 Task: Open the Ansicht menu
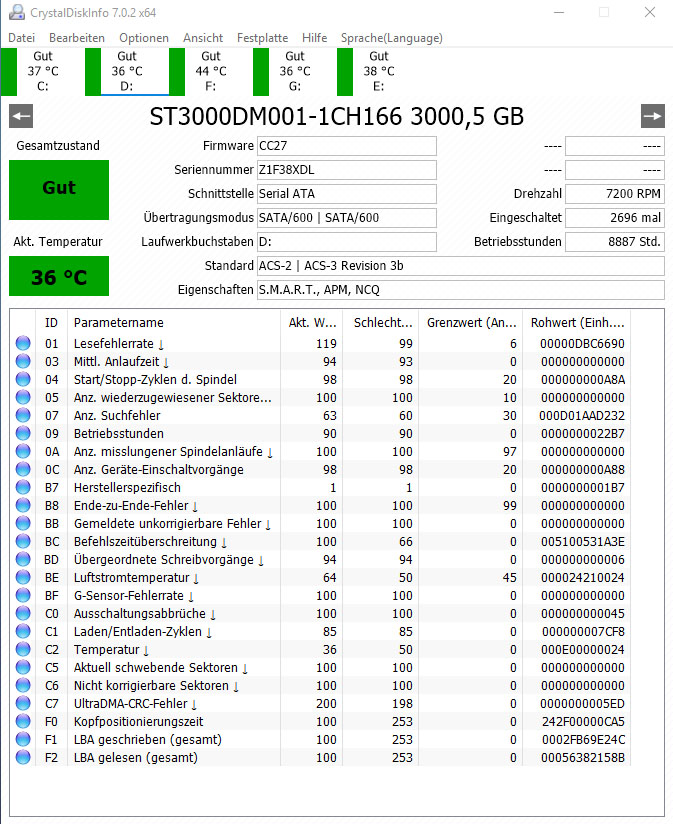coord(203,38)
